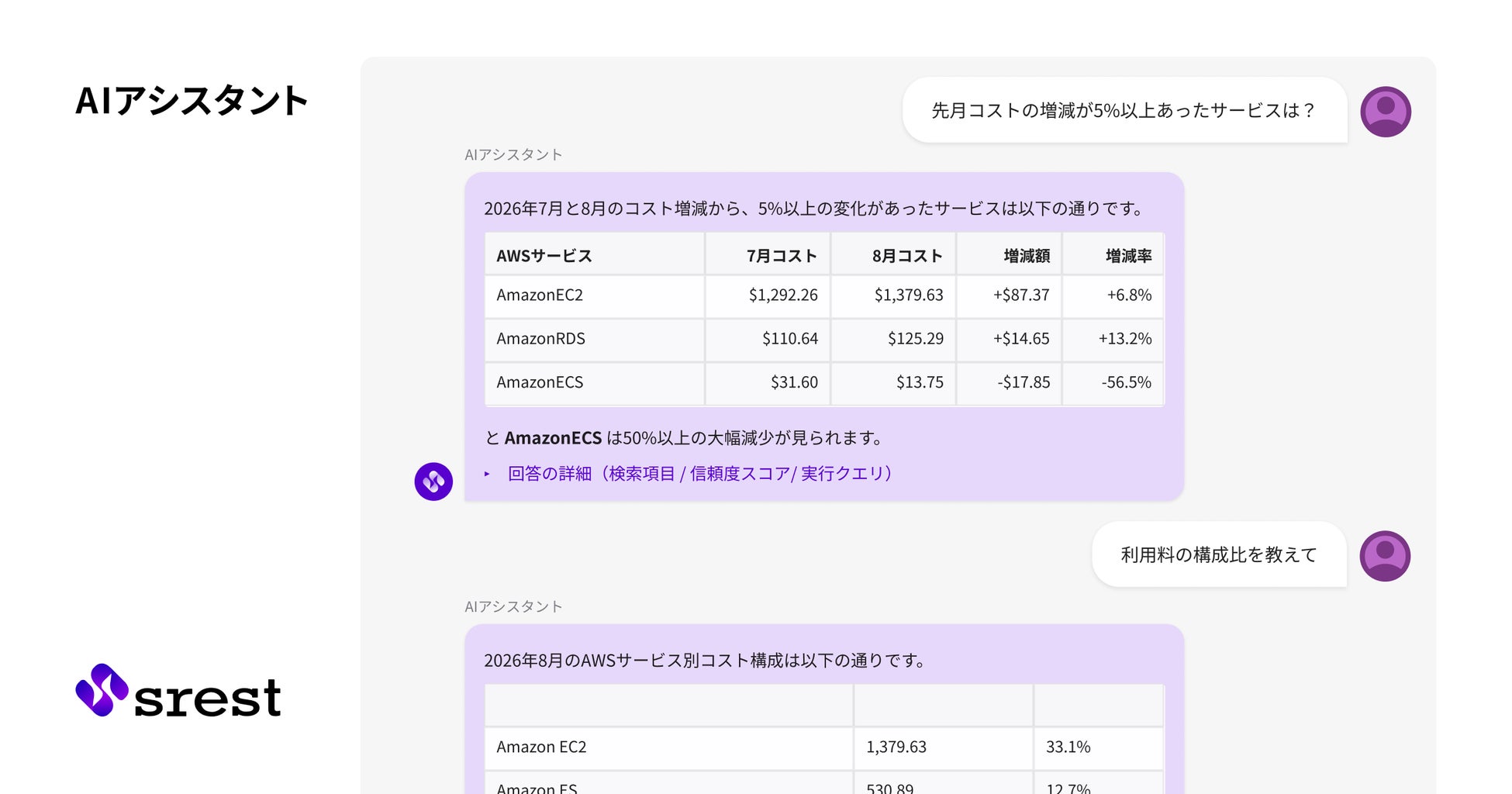Viewport: 1512px width, 794px height.
Task: Click the +$87.37 change cell
Action: 1009,295
